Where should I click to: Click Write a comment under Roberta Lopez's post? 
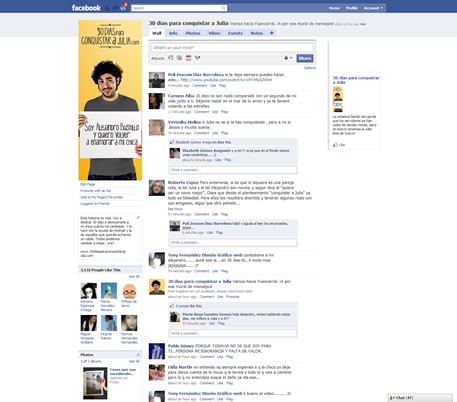[233, 242]
